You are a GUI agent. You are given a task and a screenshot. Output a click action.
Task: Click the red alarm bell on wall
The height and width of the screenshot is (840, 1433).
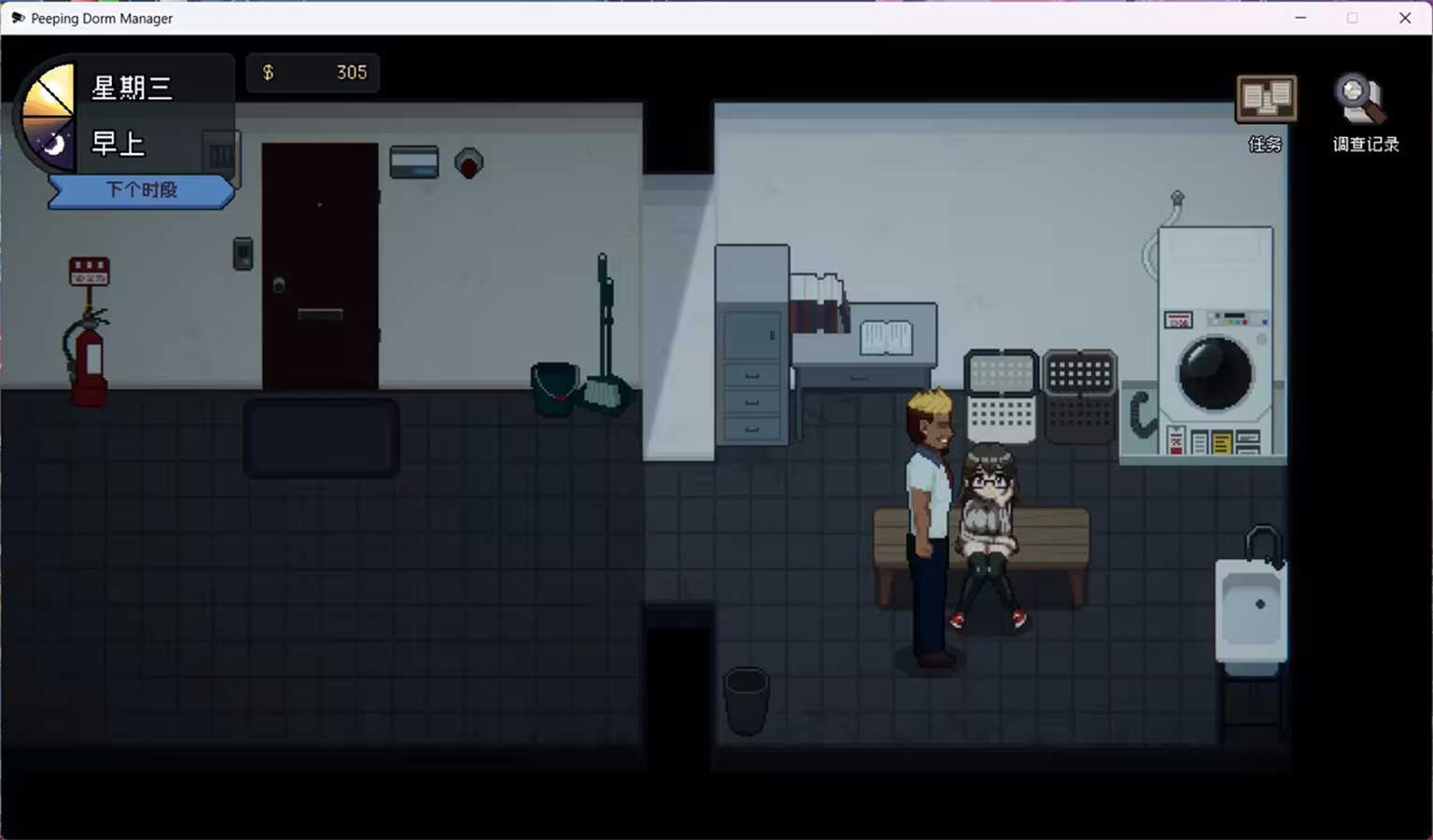[469, 163]
